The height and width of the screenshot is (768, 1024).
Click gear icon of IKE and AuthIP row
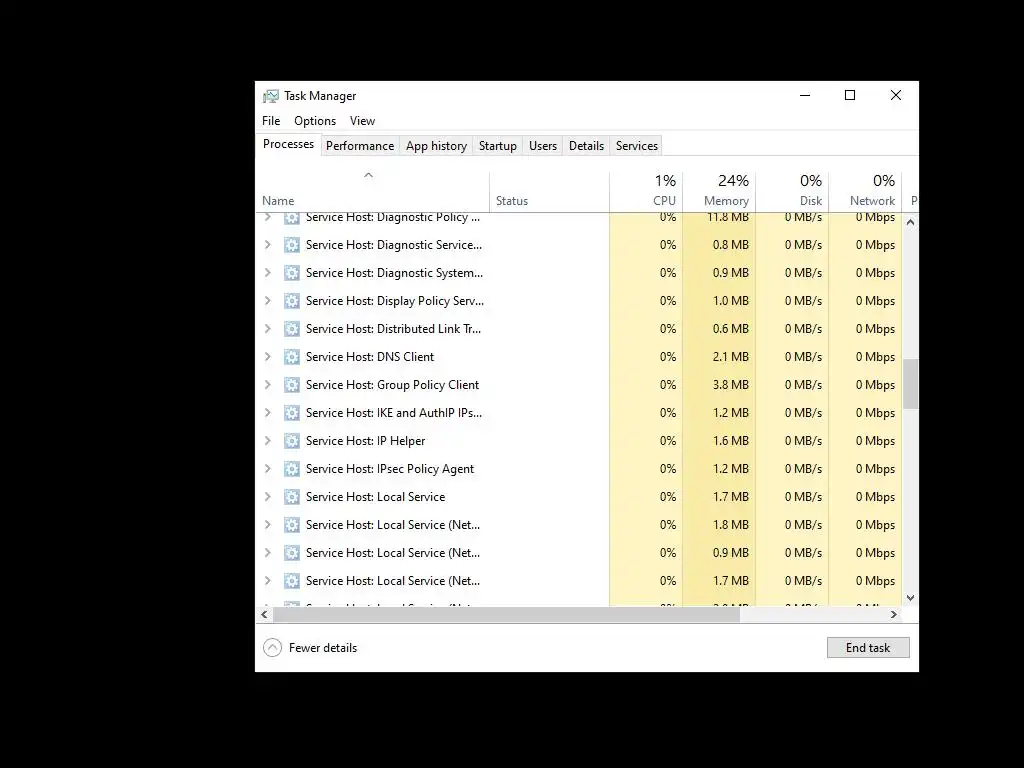click(x=292, y=413)
